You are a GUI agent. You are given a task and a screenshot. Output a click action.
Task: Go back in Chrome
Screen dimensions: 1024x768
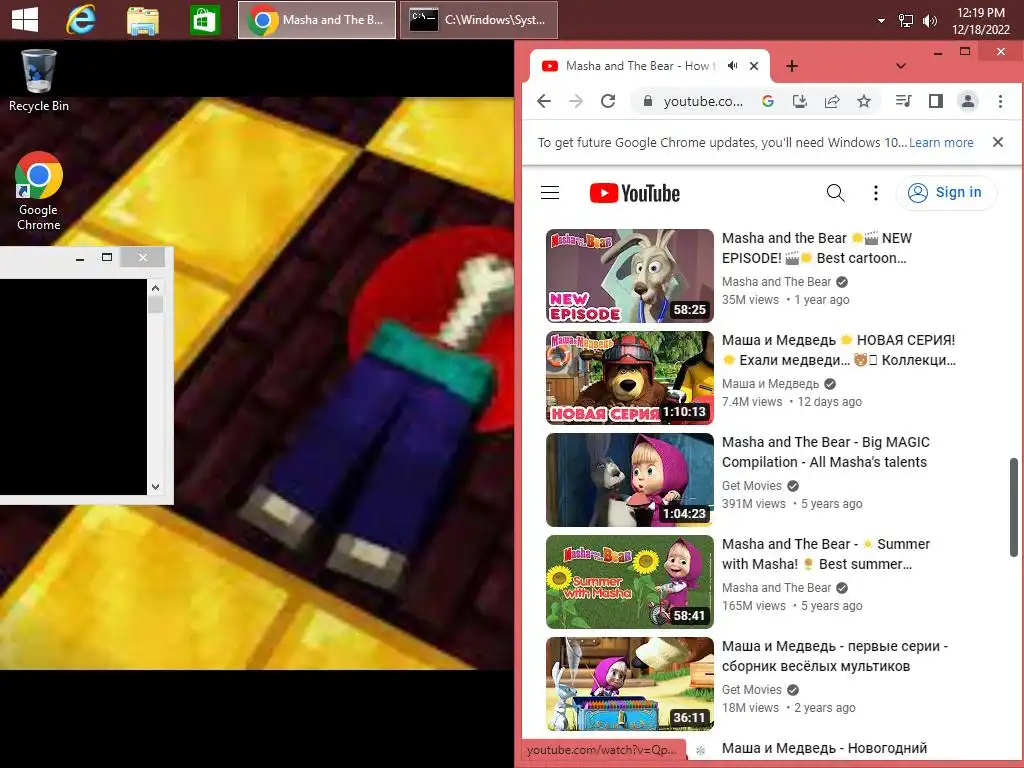[x=544, y=101]
